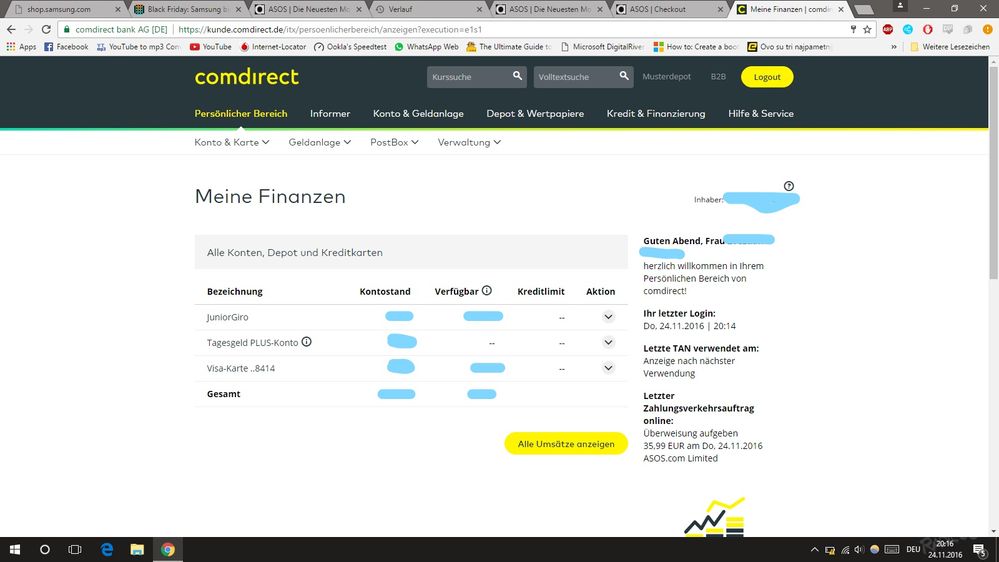Click info icon next to Tagesgeld PLUS-Konto
This screenshot has height=562, width=999.
tap(307, 342)
